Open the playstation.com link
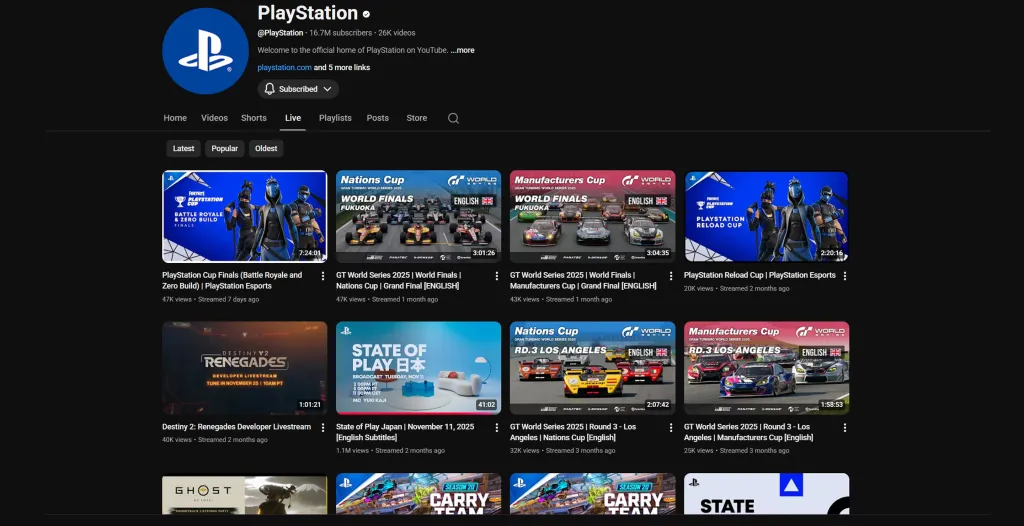Screen dimensions: 1024x526 point(284,67)
